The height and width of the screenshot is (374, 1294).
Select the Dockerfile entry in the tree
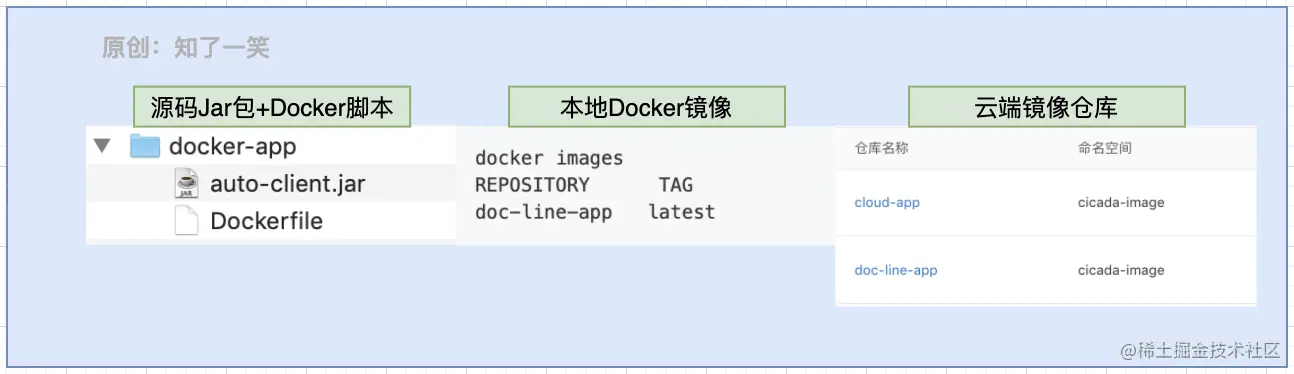click(x=266, y=221)
